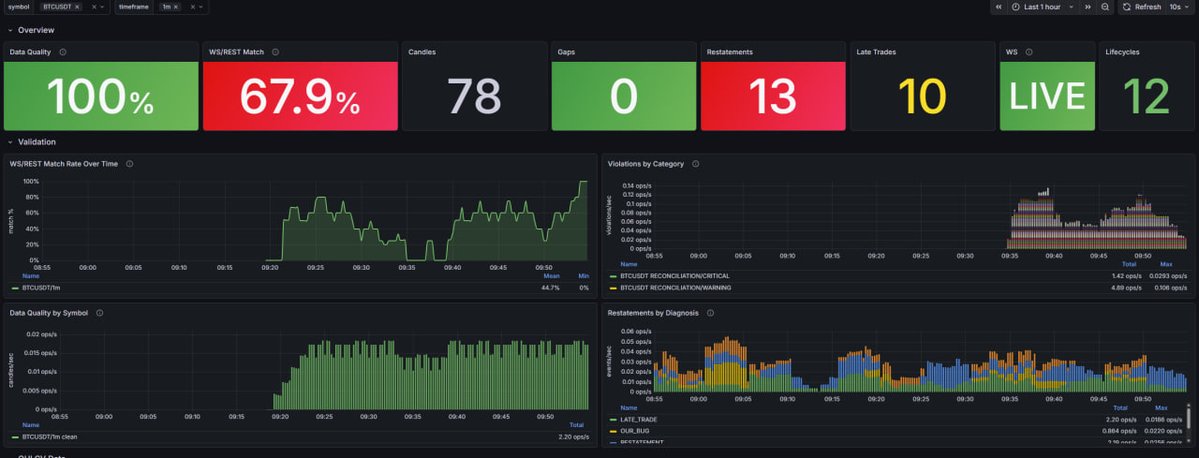
Task: Shift time range forward with double-right arrows
Action: pos(1088,7)
